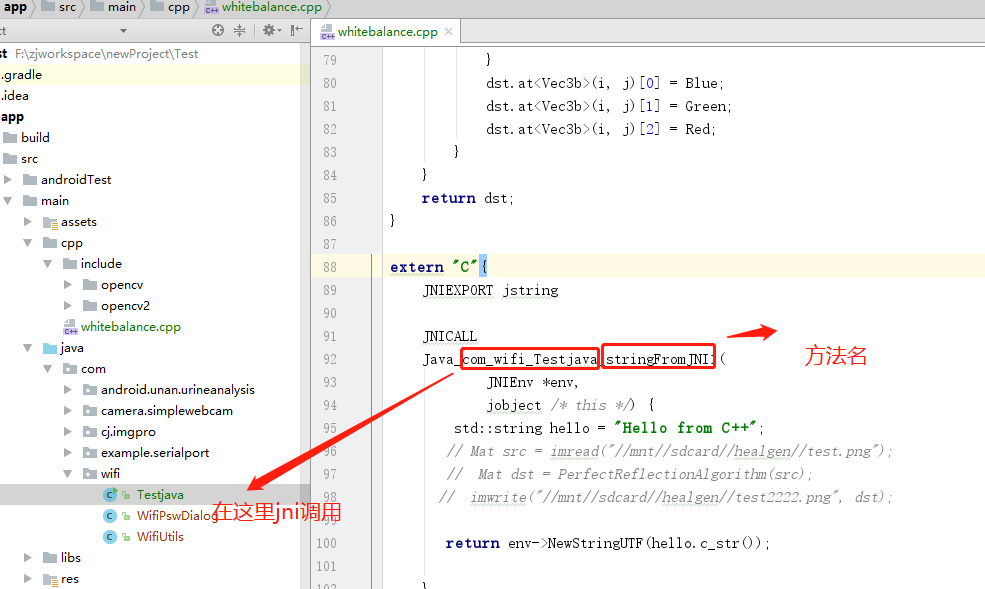Image resolution: width=985 pixels, height=589 pixels.
Task: Collapse the com package
Action: click(48, 369)
